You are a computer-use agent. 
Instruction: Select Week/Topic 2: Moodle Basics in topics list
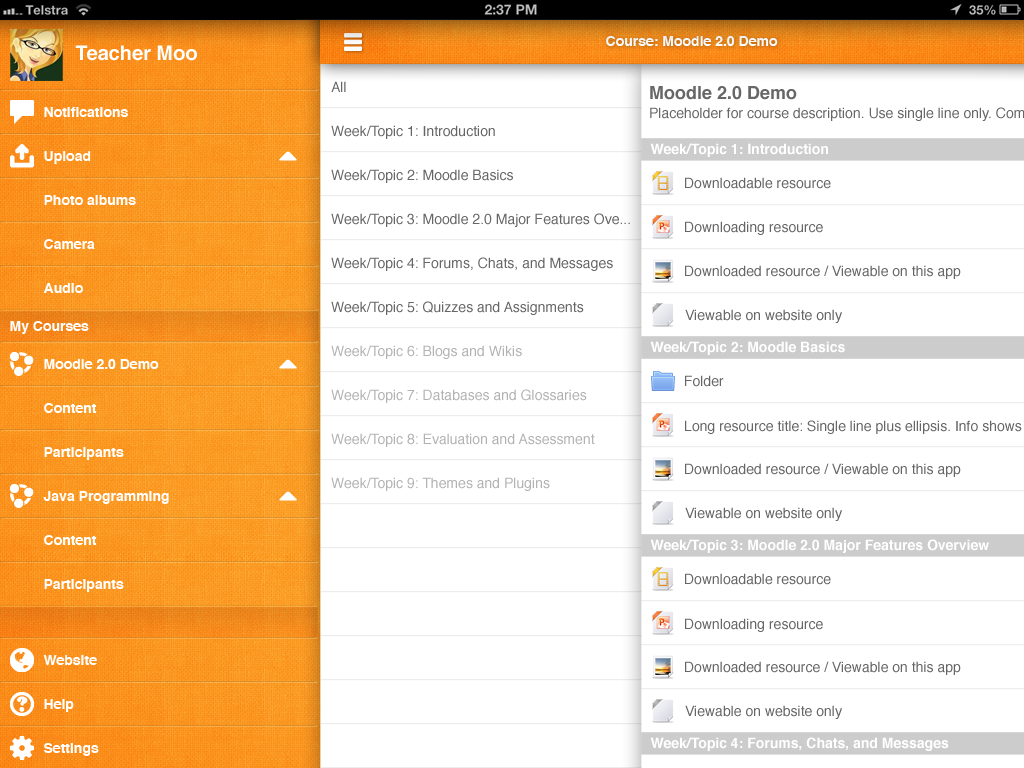coord(481,175)
